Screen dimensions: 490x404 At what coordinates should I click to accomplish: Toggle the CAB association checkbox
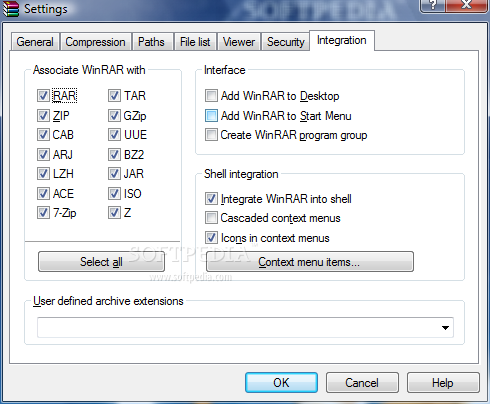43,135
